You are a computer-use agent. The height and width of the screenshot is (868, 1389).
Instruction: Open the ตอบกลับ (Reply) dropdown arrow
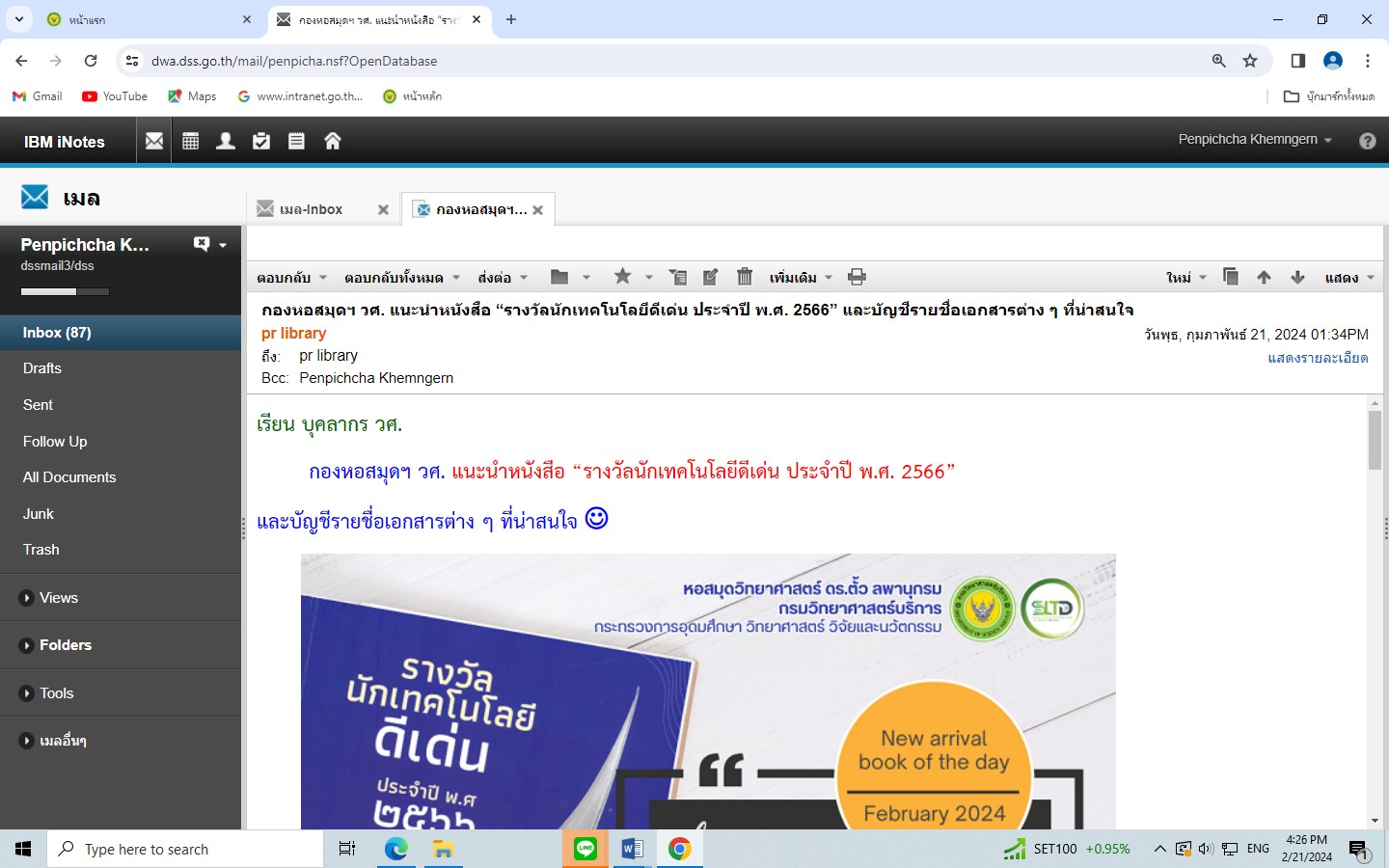323,278
